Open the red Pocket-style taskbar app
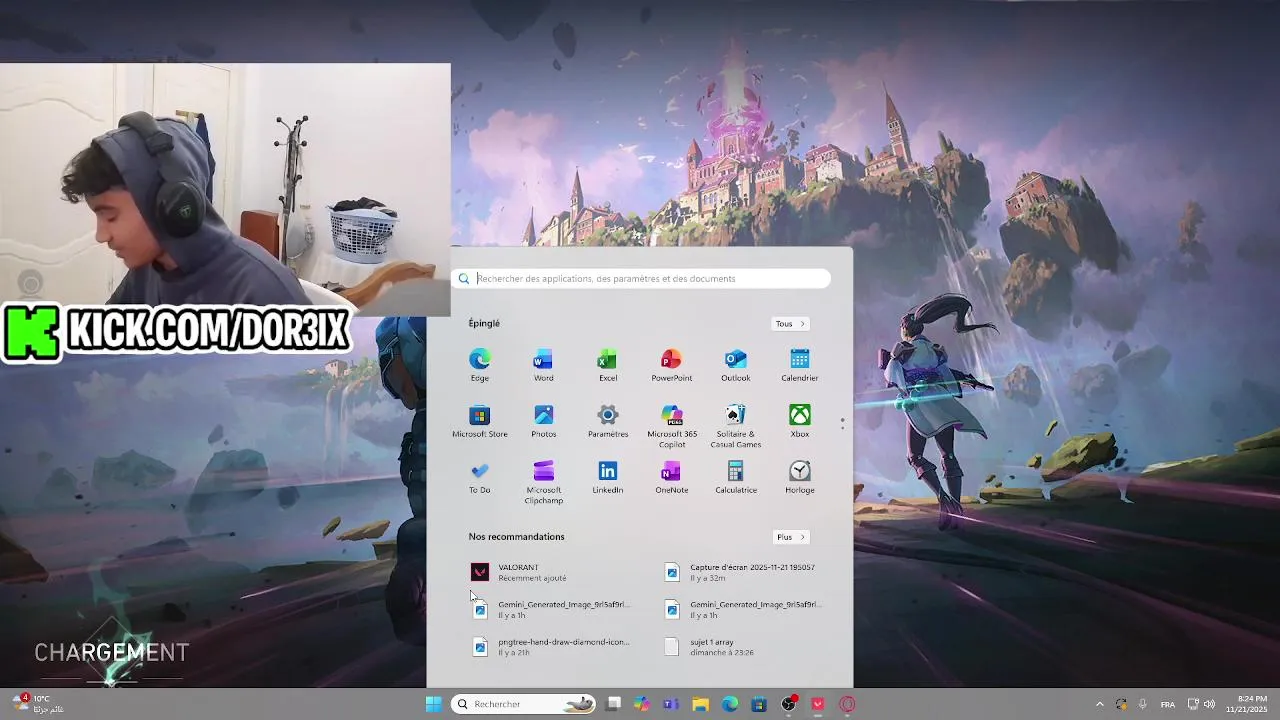 818,704
